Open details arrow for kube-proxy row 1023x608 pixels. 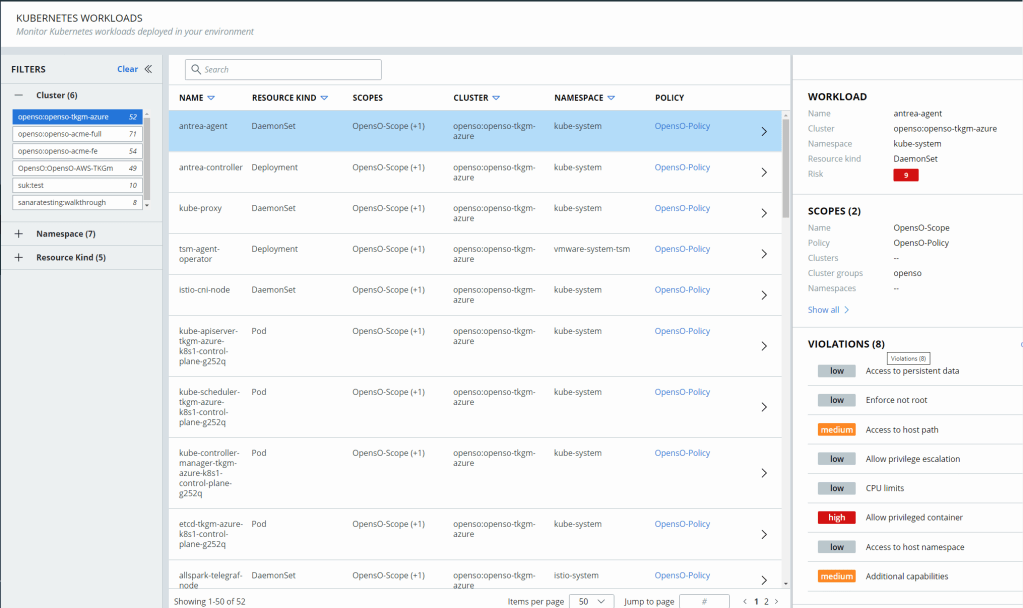click(x=764, y=213)
